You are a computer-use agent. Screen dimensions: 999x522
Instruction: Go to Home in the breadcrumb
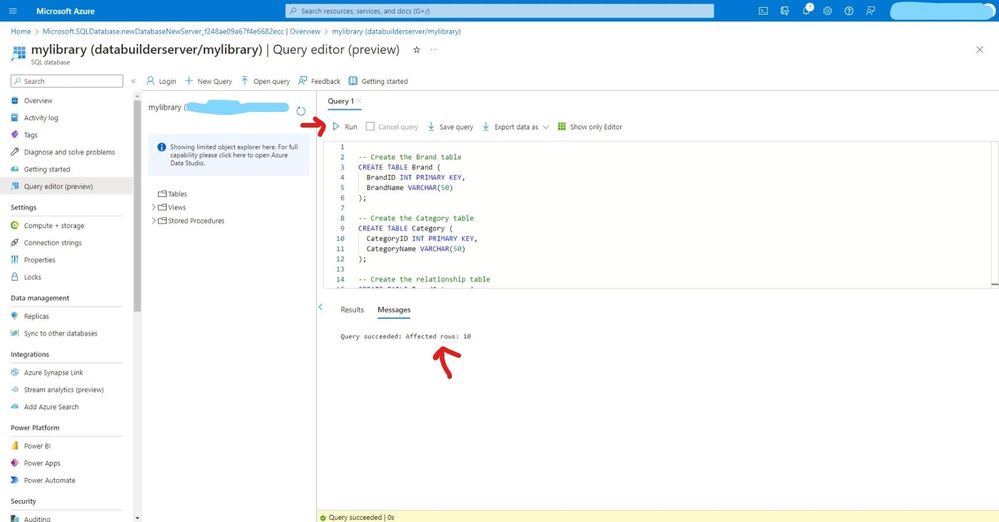(20, 31)
